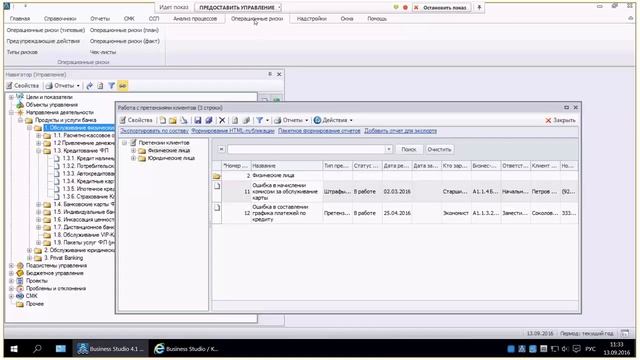Screen dimensions: 640x360
Task: Select Проблемы и отклонения tree item
Action: click(56, 289)
